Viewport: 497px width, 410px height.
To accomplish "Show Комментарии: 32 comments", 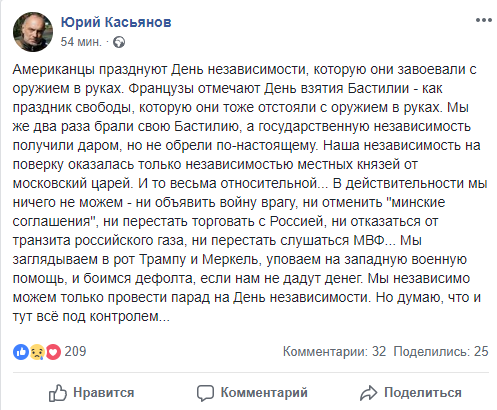I will tap(334, 351).
